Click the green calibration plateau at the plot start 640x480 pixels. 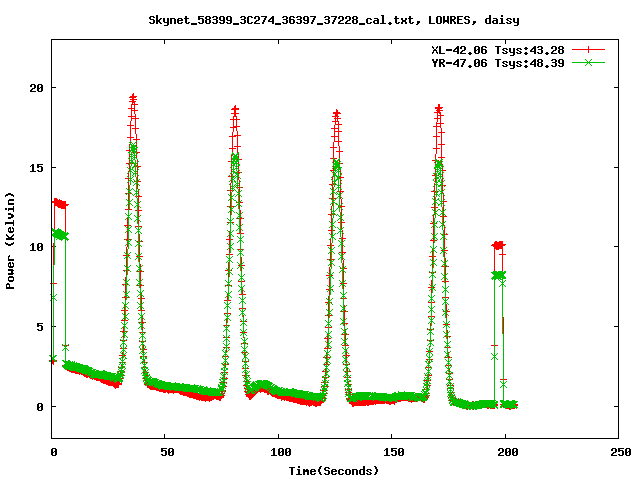point(59,234)
